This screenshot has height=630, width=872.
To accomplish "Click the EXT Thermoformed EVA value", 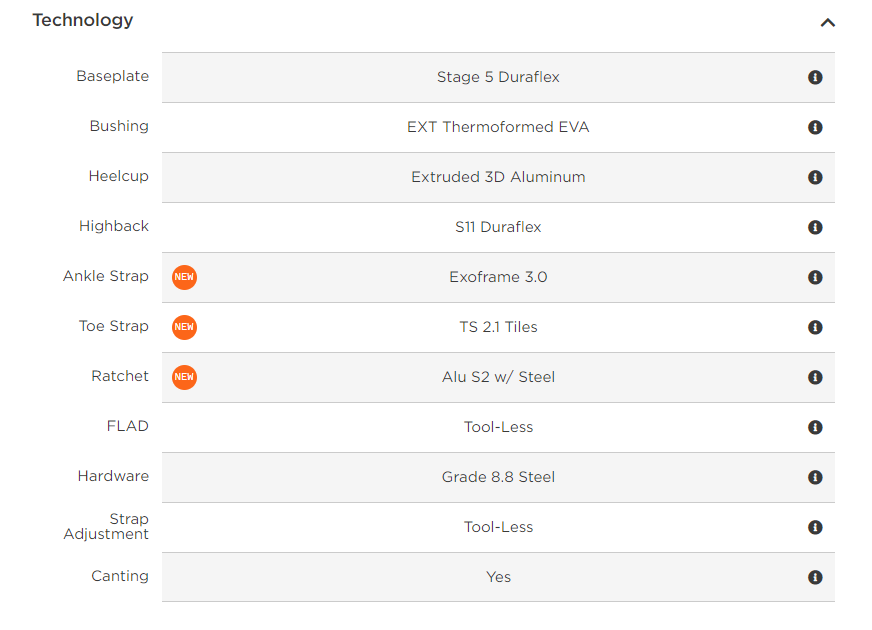I will tap(498, 127).
